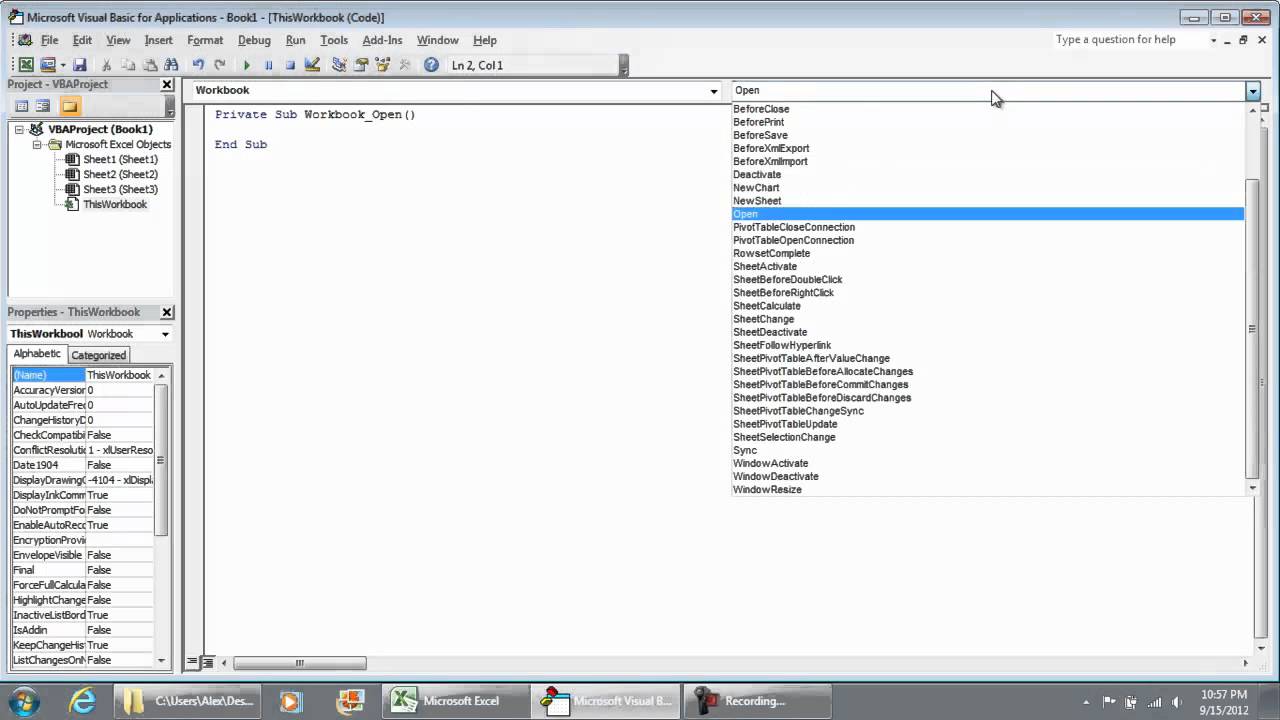Switch to the Categorized properties tab
The height and width of the screenshot is (720, 1280).
[x=98, y=355]
